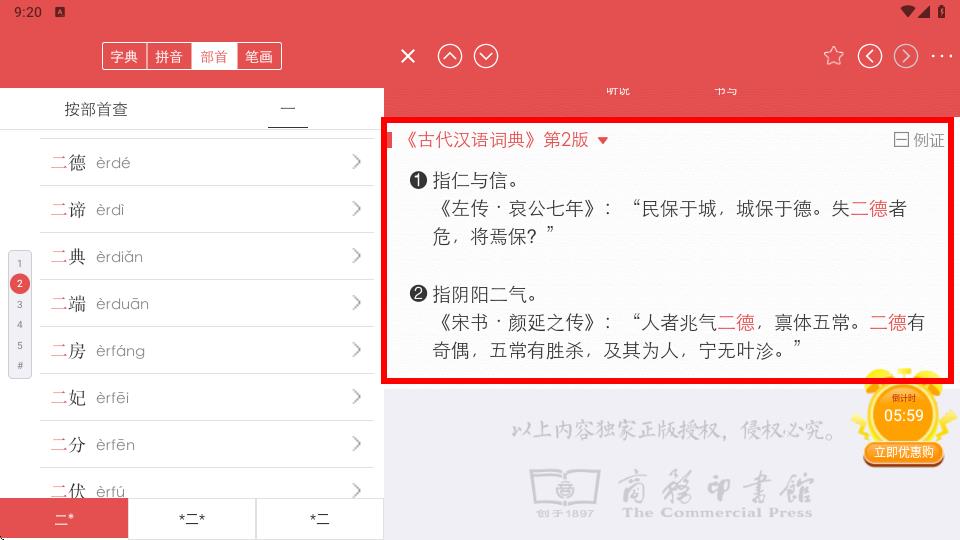Open the 二谛 èrdì entry
960x540 pixels.
(x=207, y=209)
